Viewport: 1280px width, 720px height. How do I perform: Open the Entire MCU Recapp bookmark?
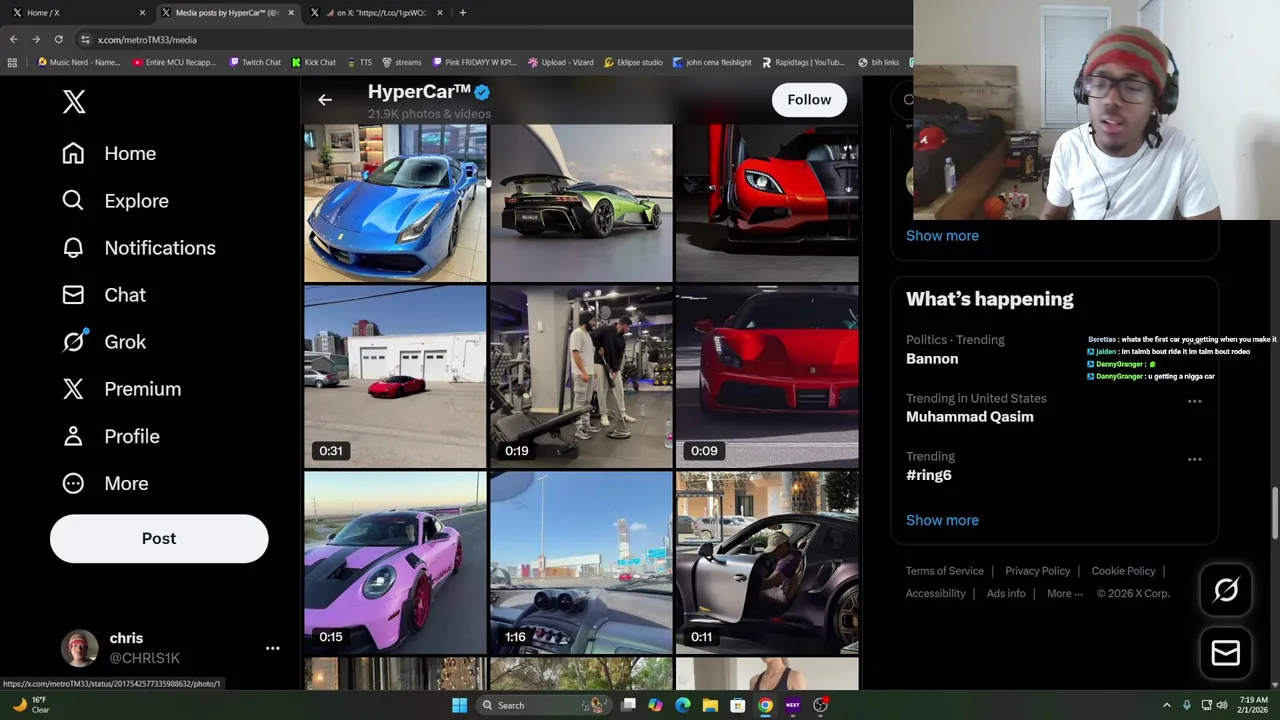pyautogui.click(x=174, y=62)
